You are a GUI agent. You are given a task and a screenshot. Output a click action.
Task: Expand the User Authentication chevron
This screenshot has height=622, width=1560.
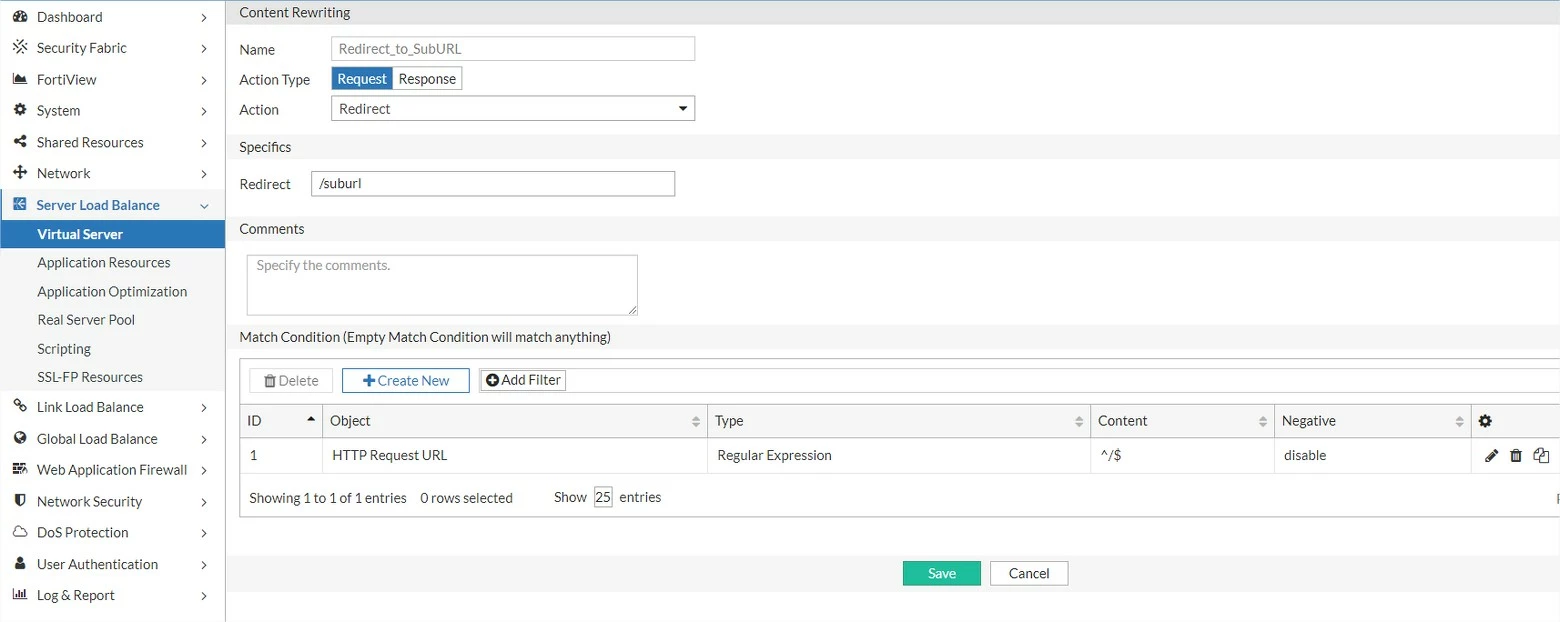[x=204, y=565]
